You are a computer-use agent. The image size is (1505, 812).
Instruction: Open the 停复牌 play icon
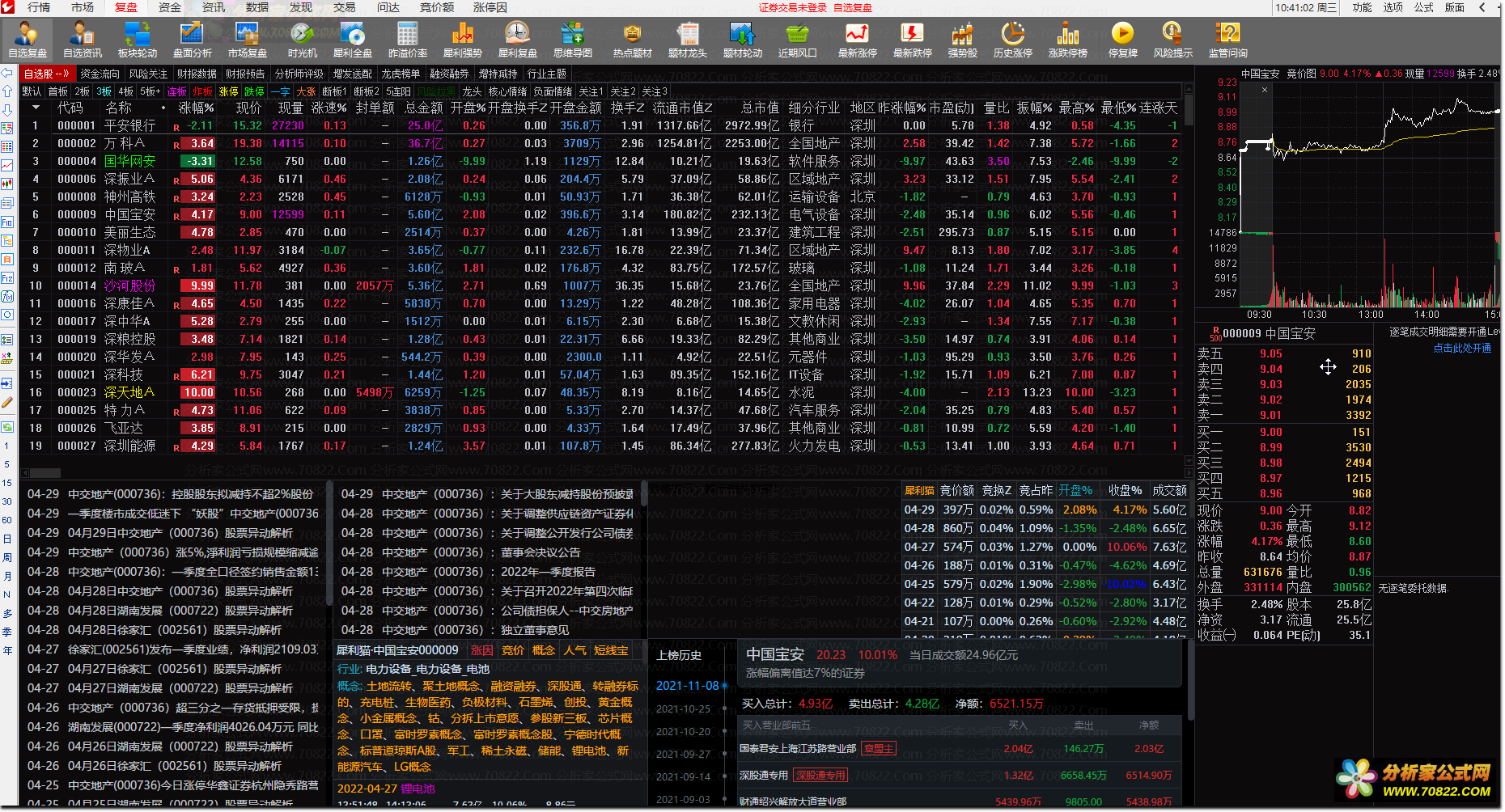[1123, 39]
